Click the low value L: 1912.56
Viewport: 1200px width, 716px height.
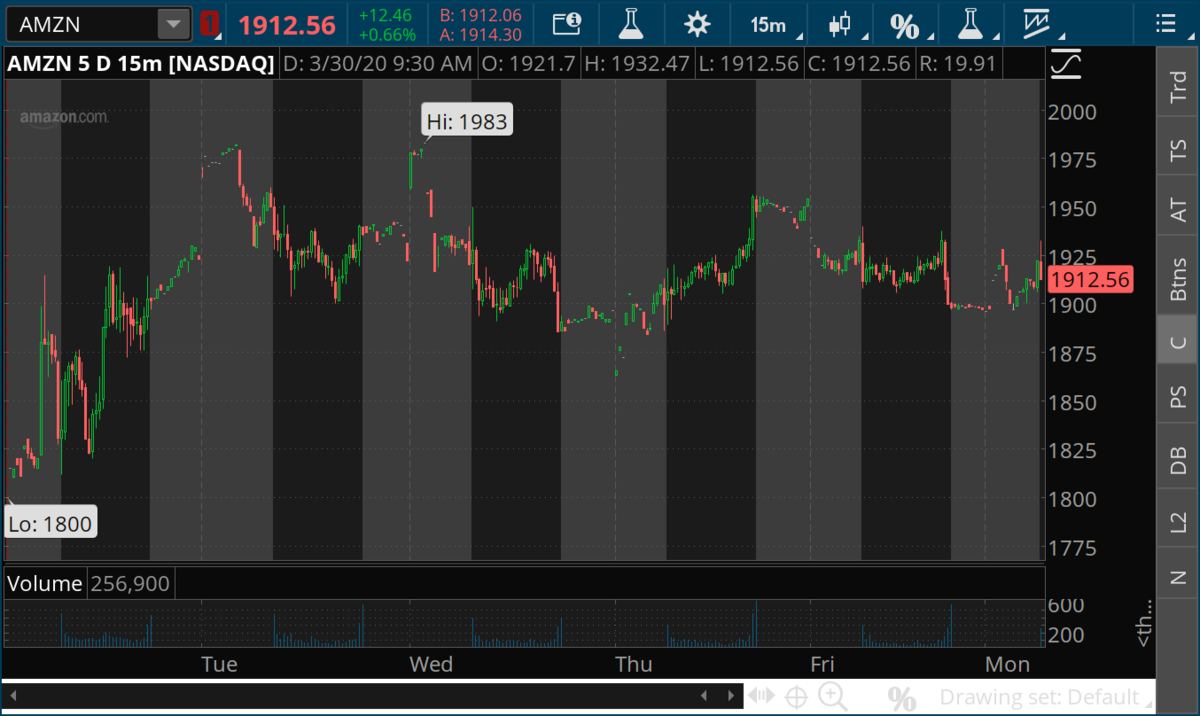751,64
